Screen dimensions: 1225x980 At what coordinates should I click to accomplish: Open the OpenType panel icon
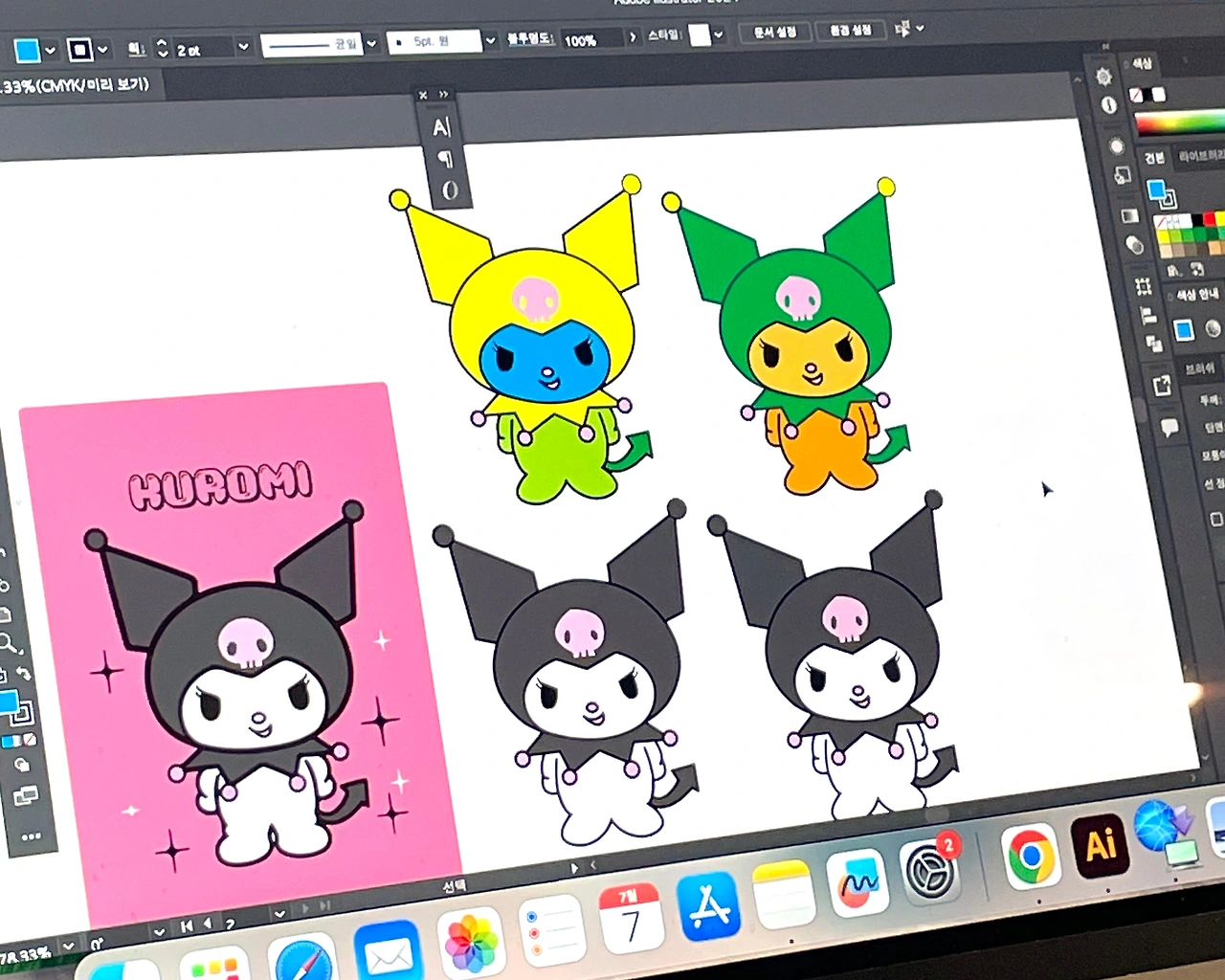450,189
